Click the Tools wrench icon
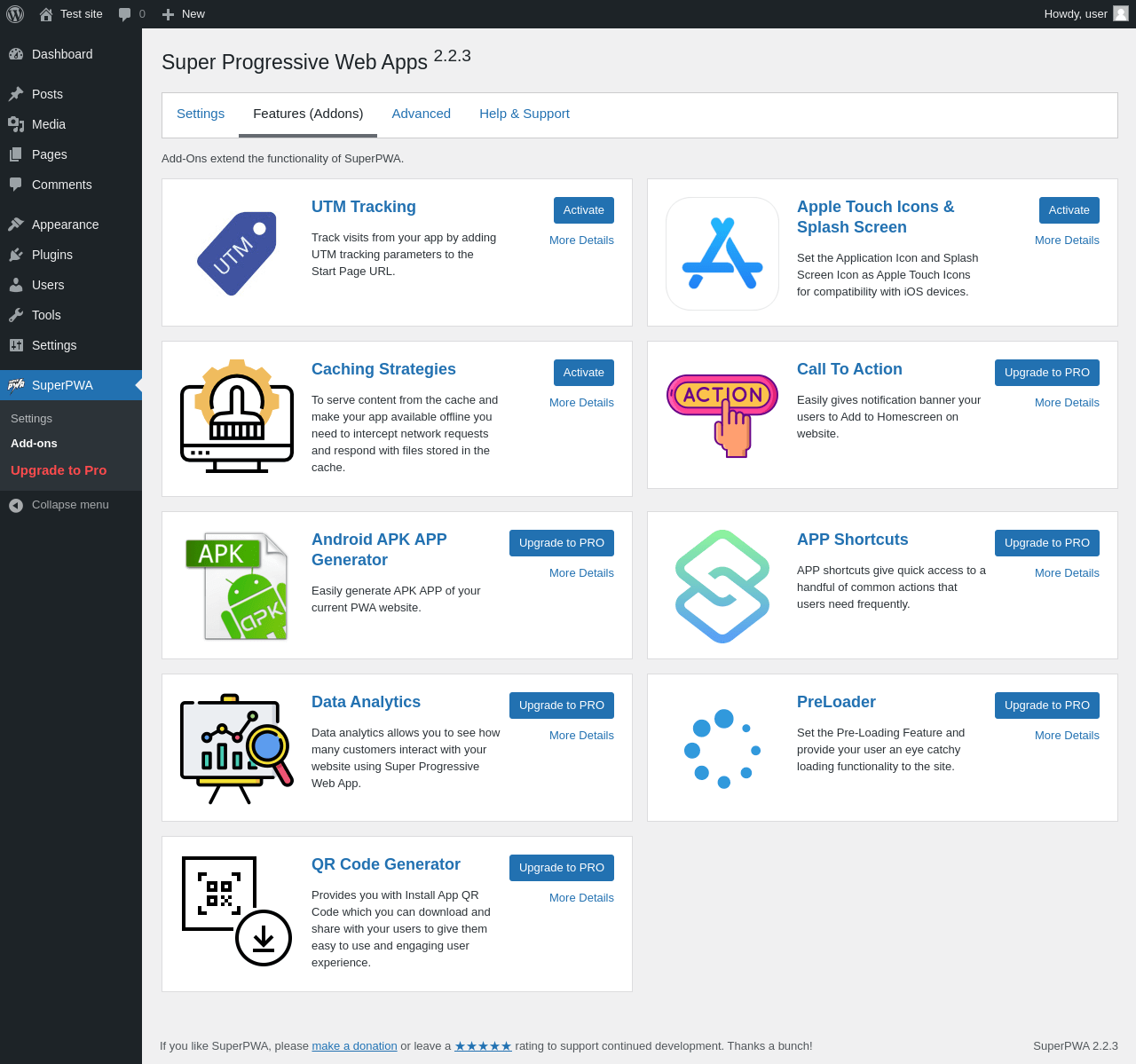1136x1064 pixels. 16,315
